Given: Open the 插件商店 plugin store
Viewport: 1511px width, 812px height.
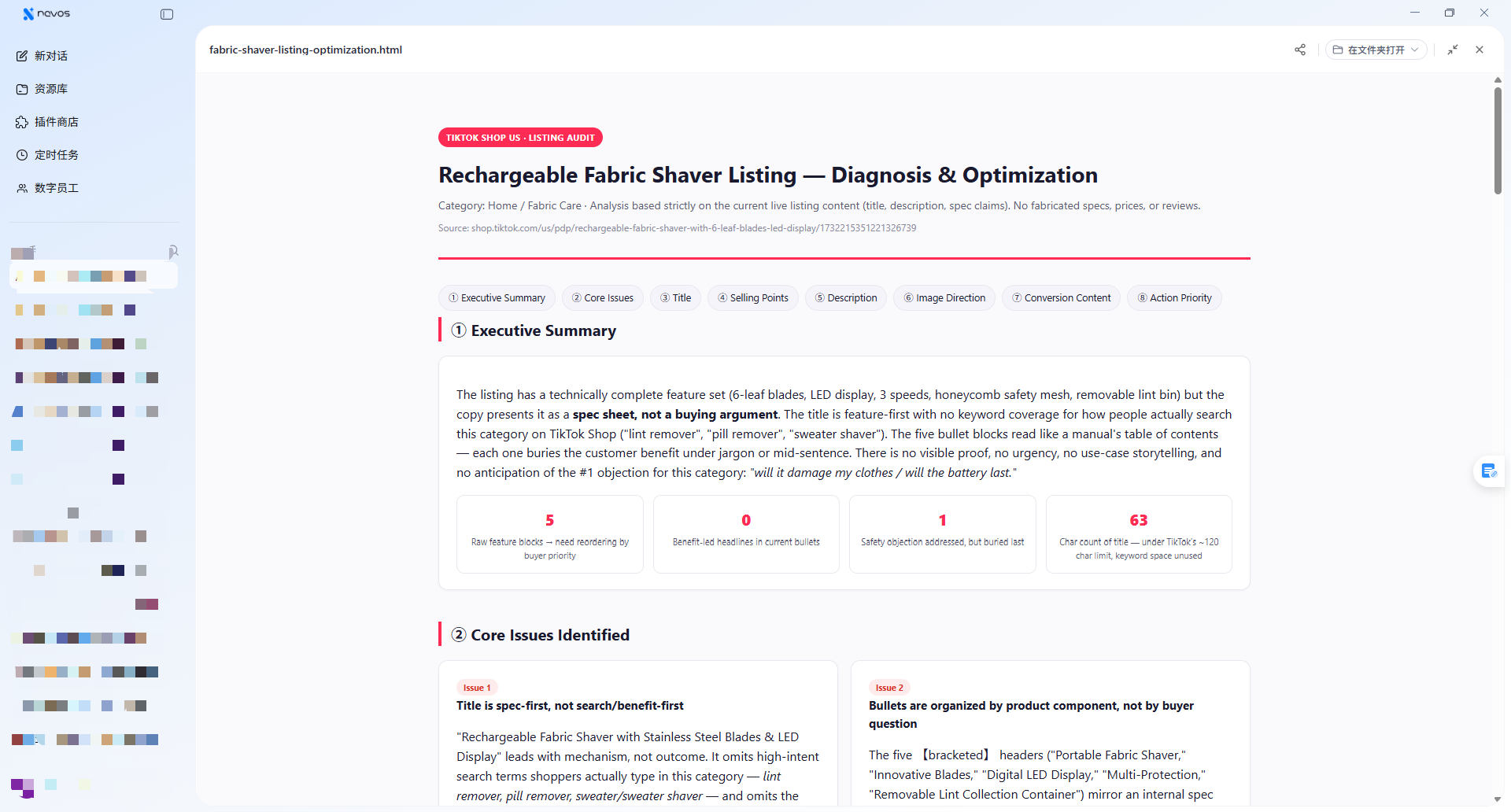Looking at the screenshot, I should coord(47,122).
